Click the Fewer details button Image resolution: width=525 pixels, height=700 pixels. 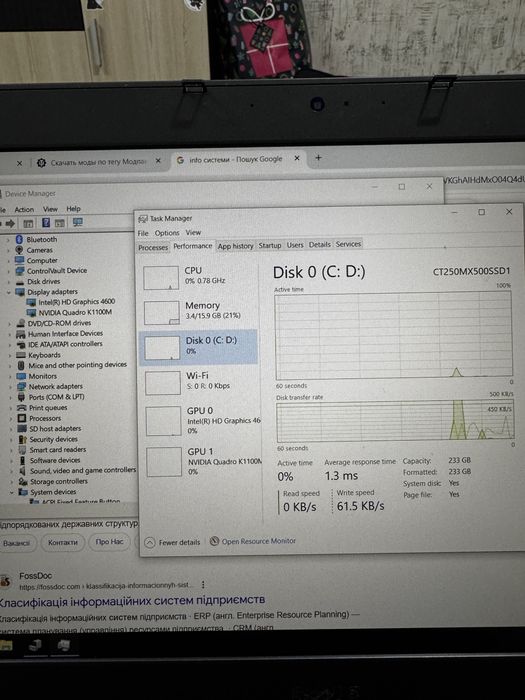coord(173,542)
